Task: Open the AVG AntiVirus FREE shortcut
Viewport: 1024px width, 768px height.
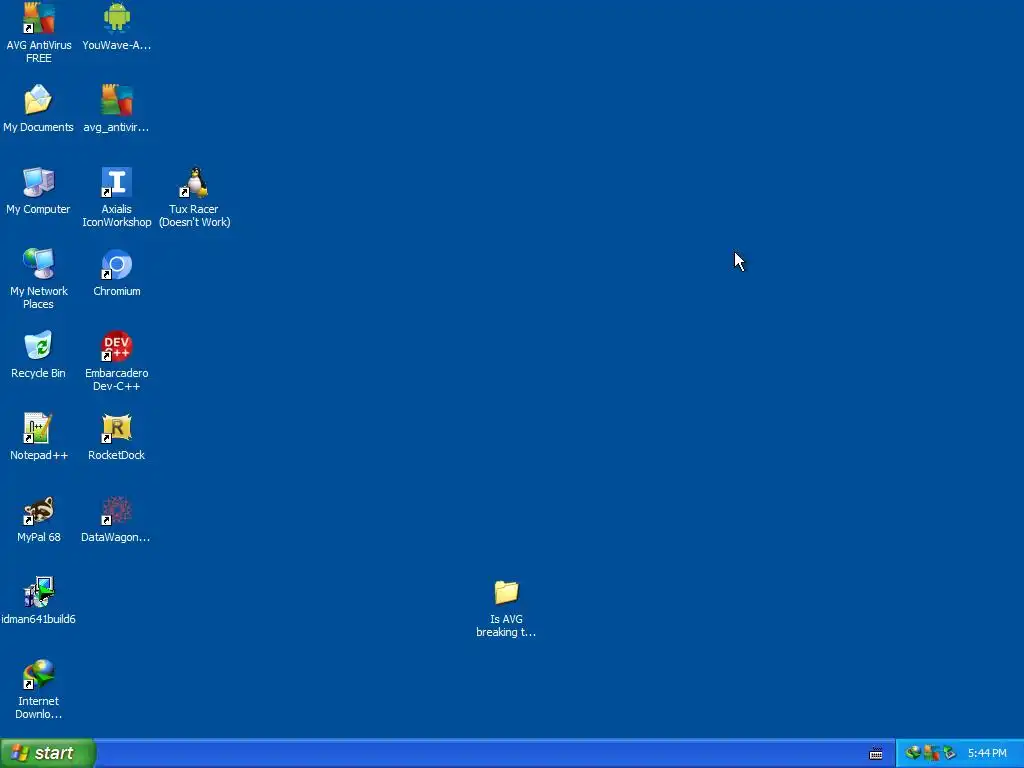Action: pyautogui.click(x=39, y=20)
